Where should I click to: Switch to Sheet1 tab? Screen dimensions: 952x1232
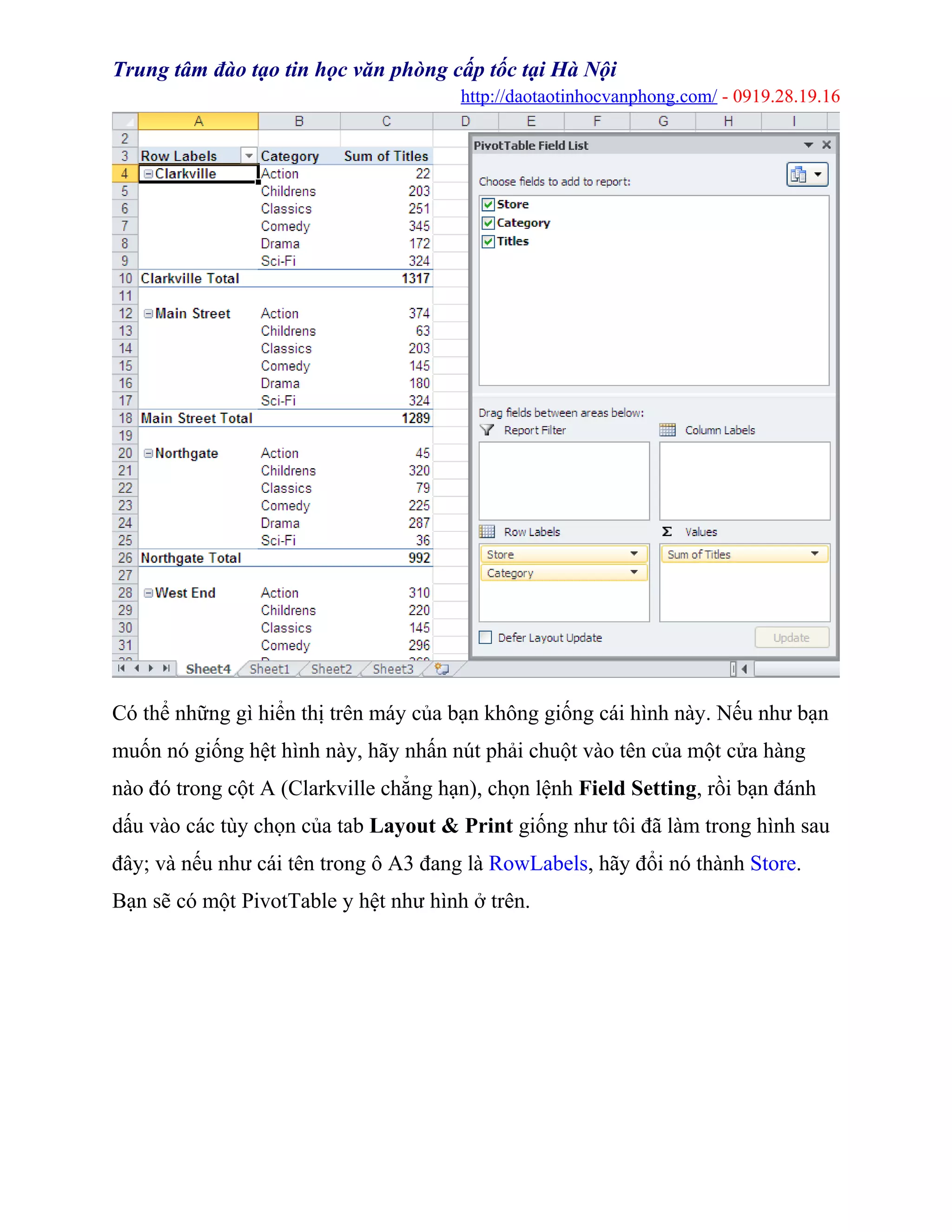(269, 669)
